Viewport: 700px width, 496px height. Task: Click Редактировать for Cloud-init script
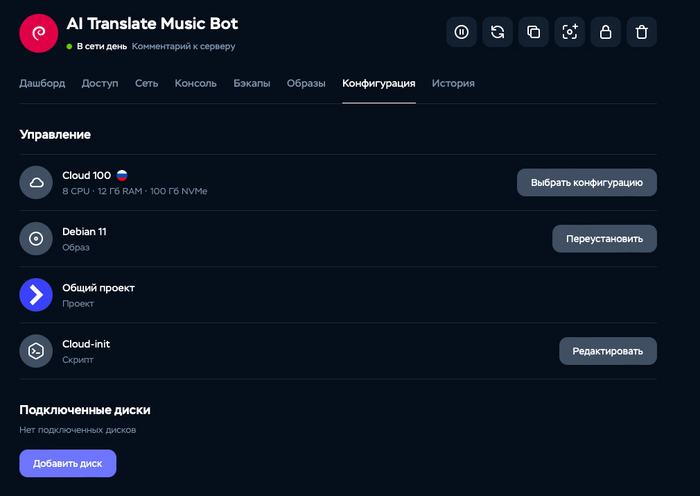(x=607, y=350)
